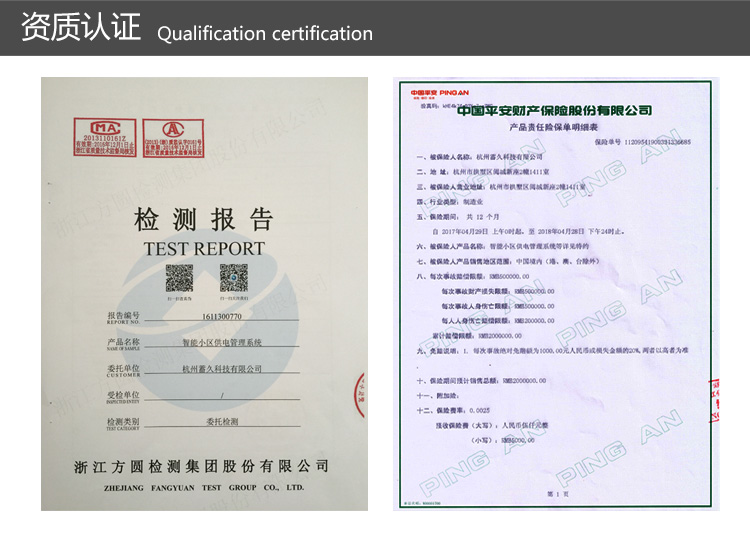The height and width of the screenshot is (546, 750).
Task: Click the '受检单位' field label
Action: tap(123, 395)
